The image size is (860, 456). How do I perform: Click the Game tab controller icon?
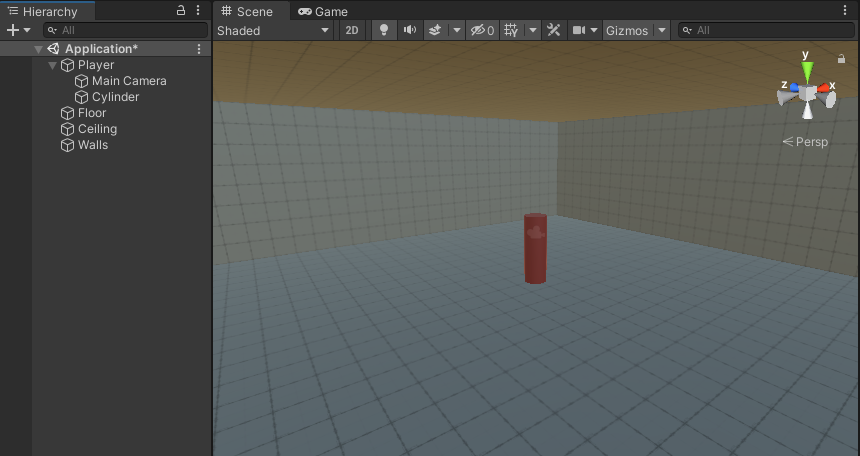[305, 11]
